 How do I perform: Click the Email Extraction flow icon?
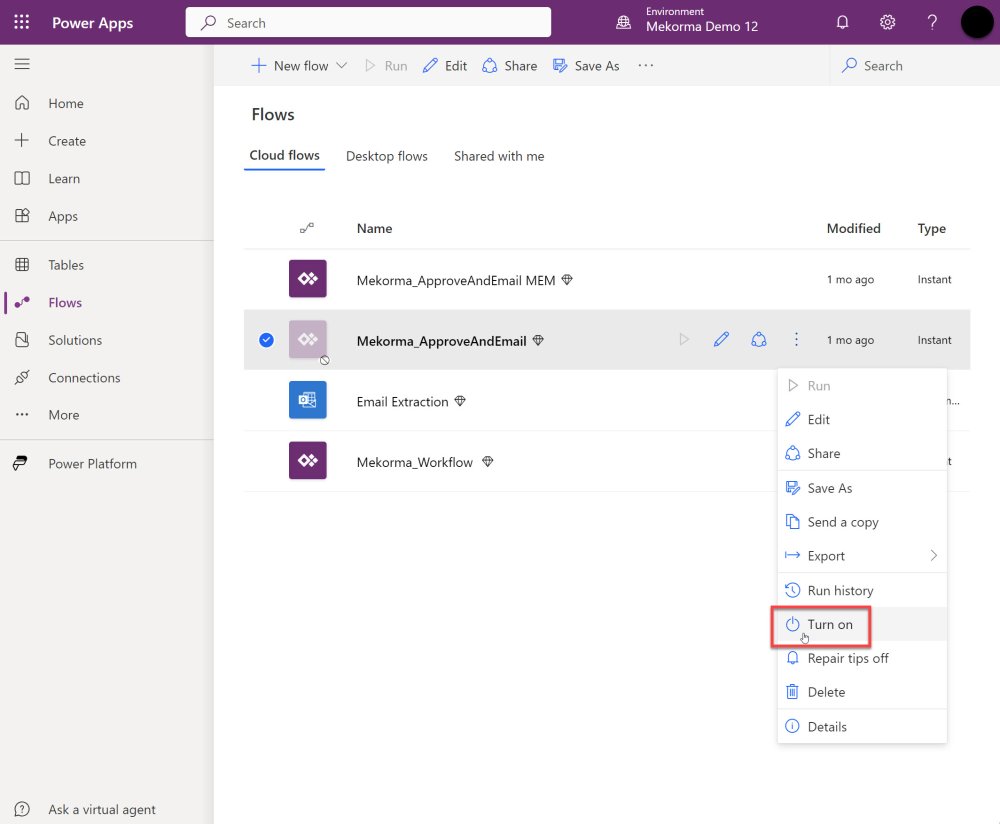(x=307, y=400)
